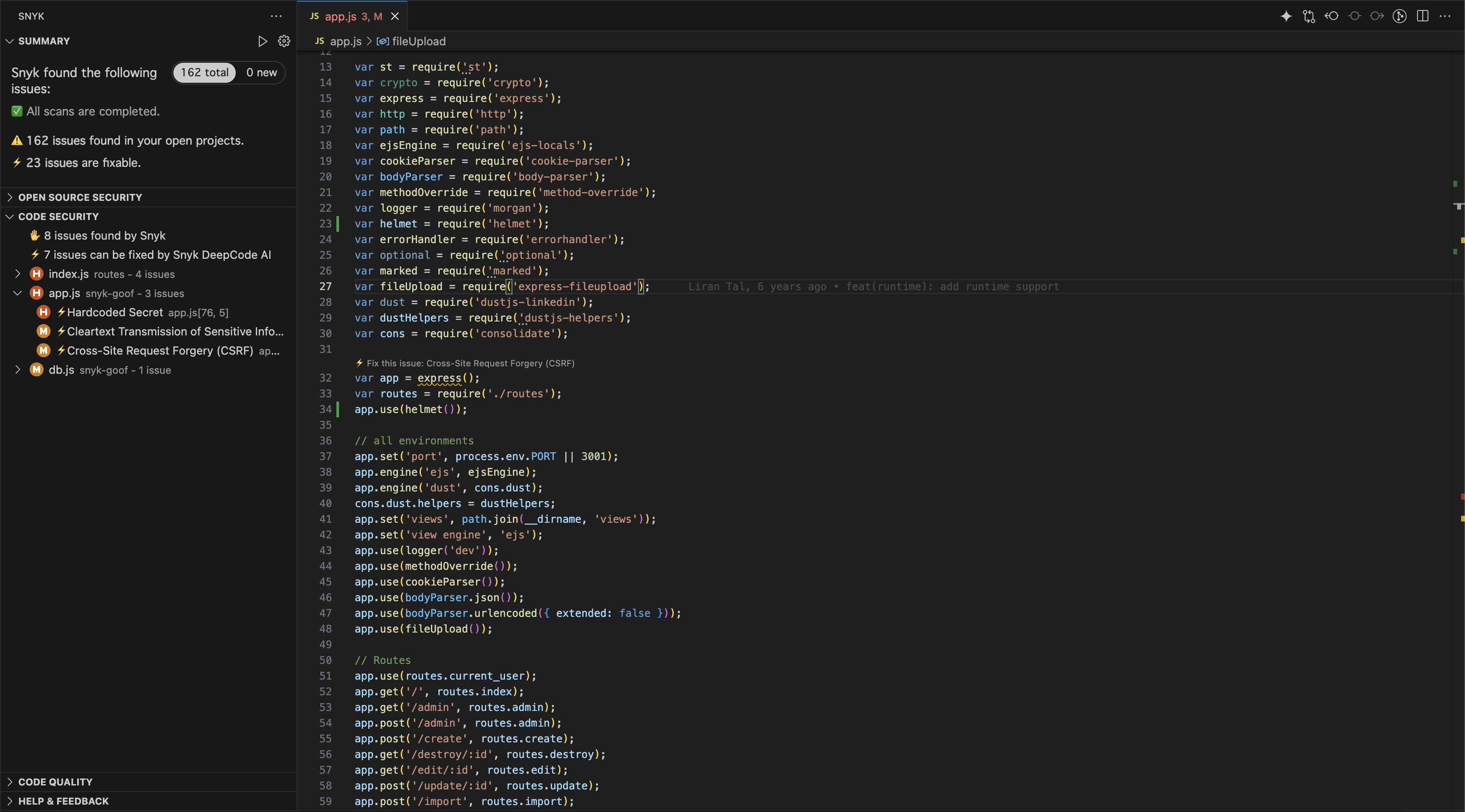
Task: Select the '162 total' issues toggle
Action: tap(205, 72)
